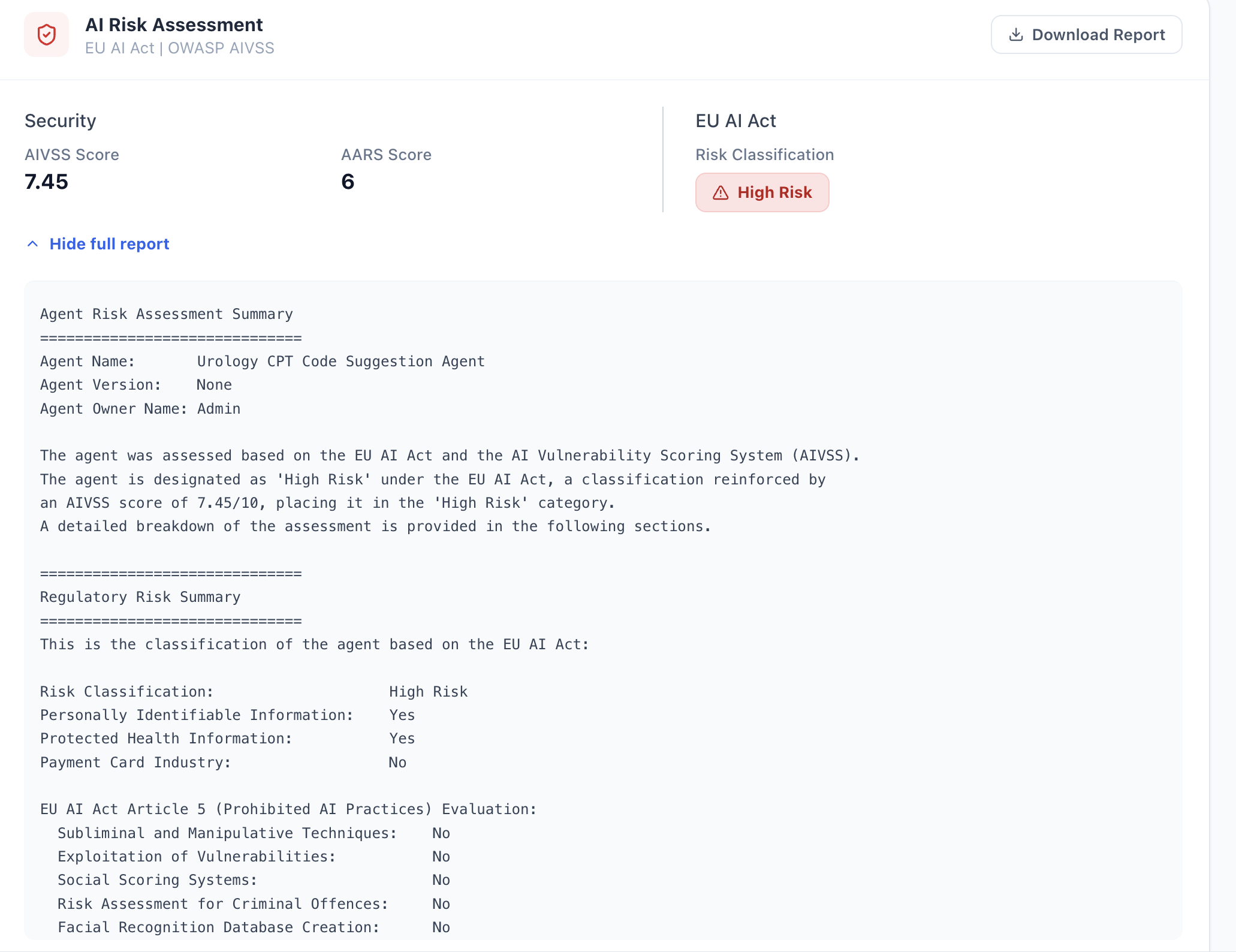Screen dimensions: 1236x952
Task: Click the Agent Owner Name Admin line
Action: (140, 409)
